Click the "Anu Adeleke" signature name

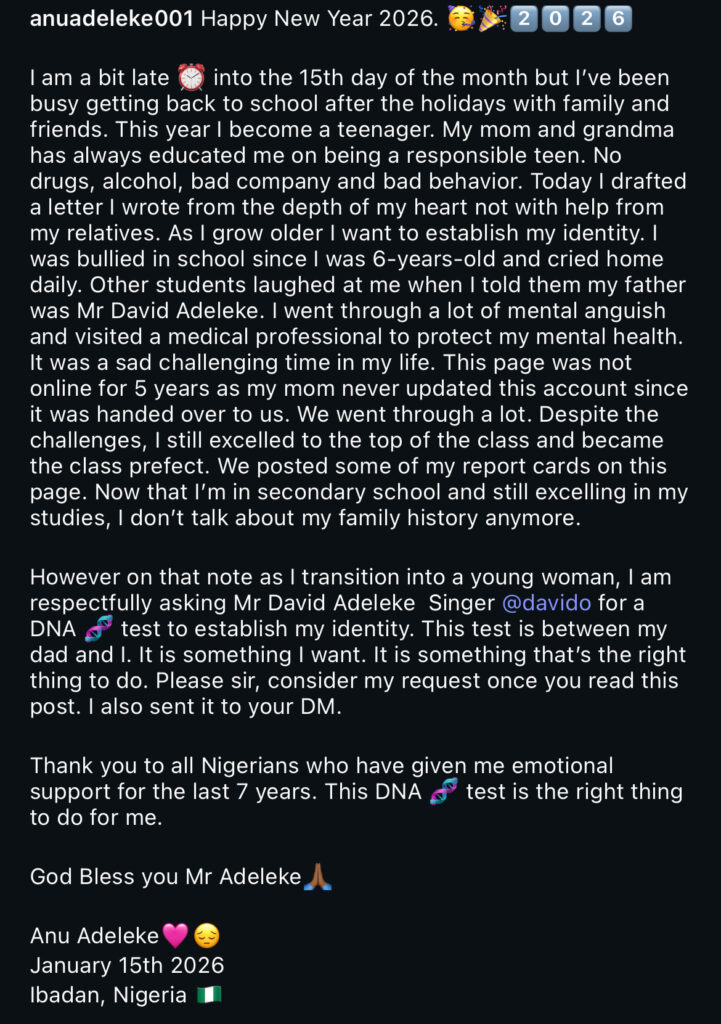coord(94,936)
